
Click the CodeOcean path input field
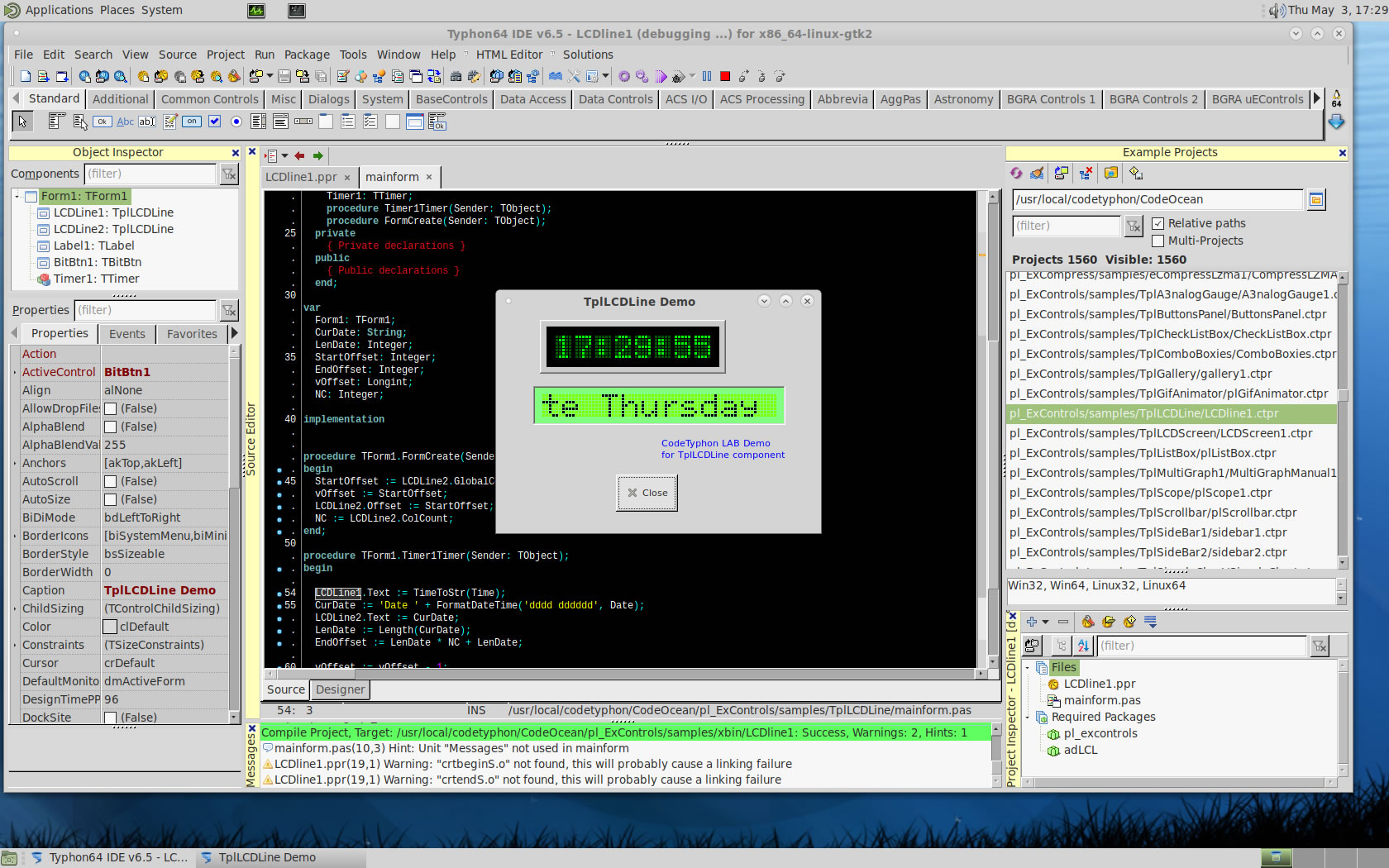[1158, 199]
